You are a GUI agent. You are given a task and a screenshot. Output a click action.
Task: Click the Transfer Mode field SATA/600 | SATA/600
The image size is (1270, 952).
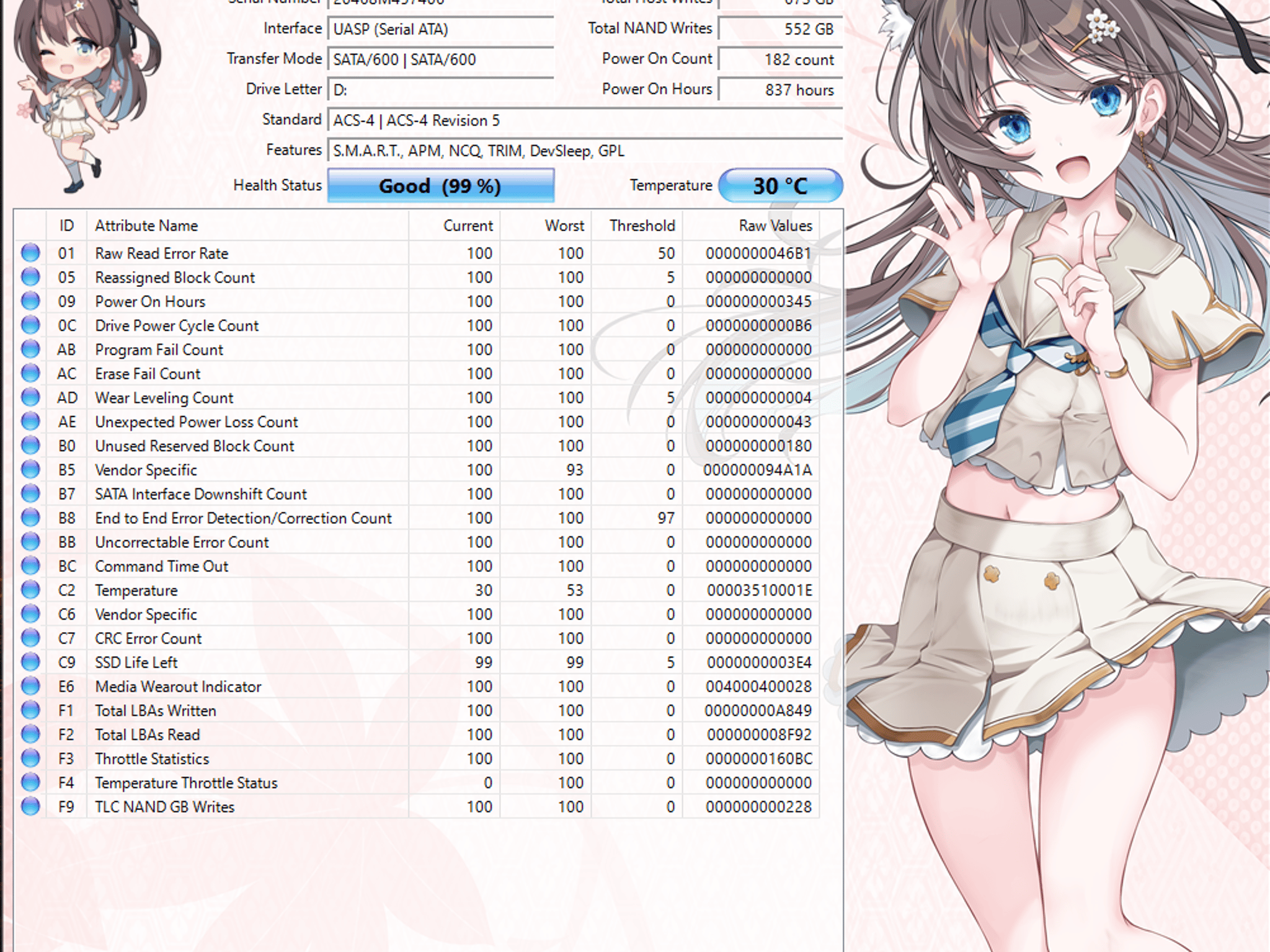(440, 59)
